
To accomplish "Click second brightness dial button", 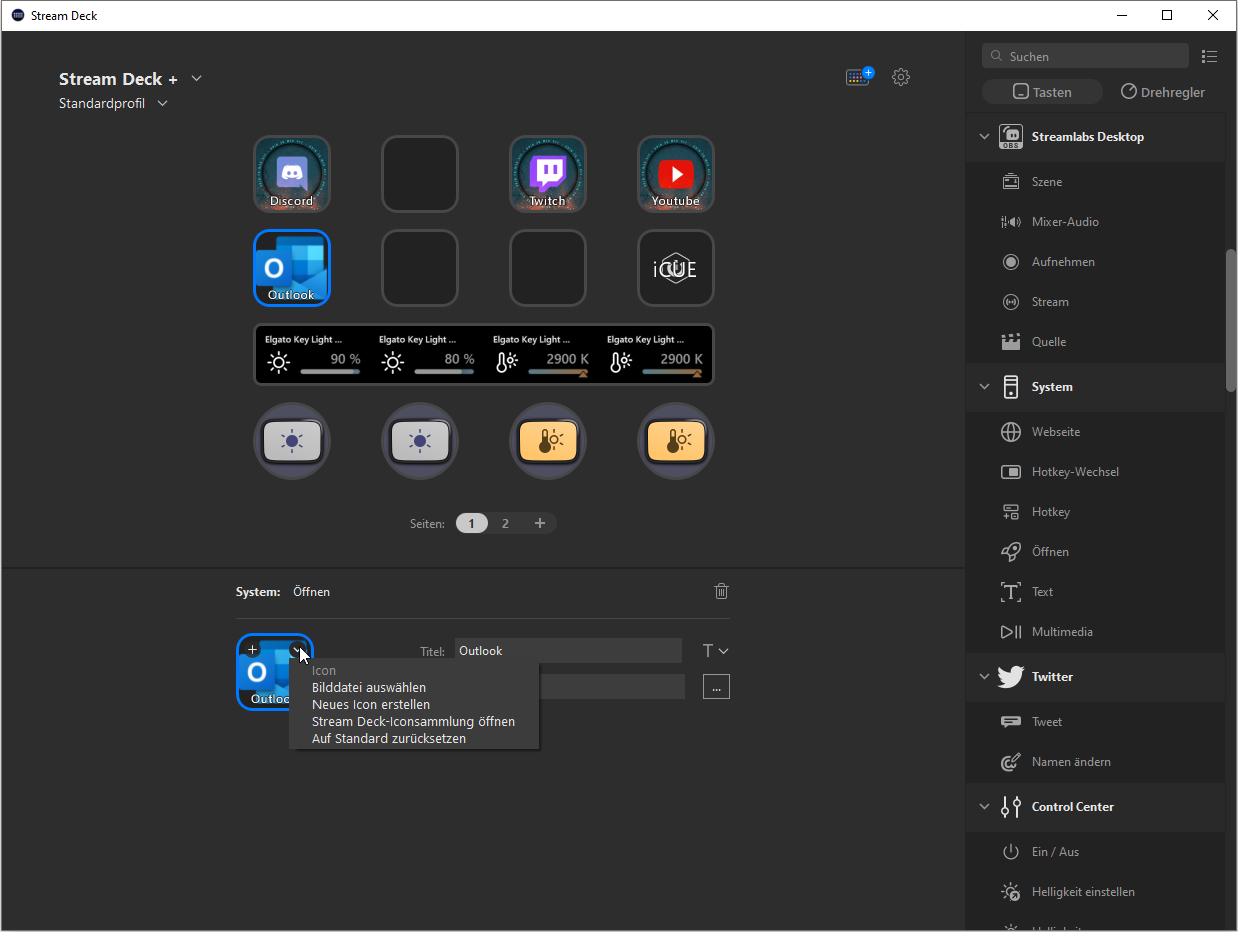I will point(420,441).
